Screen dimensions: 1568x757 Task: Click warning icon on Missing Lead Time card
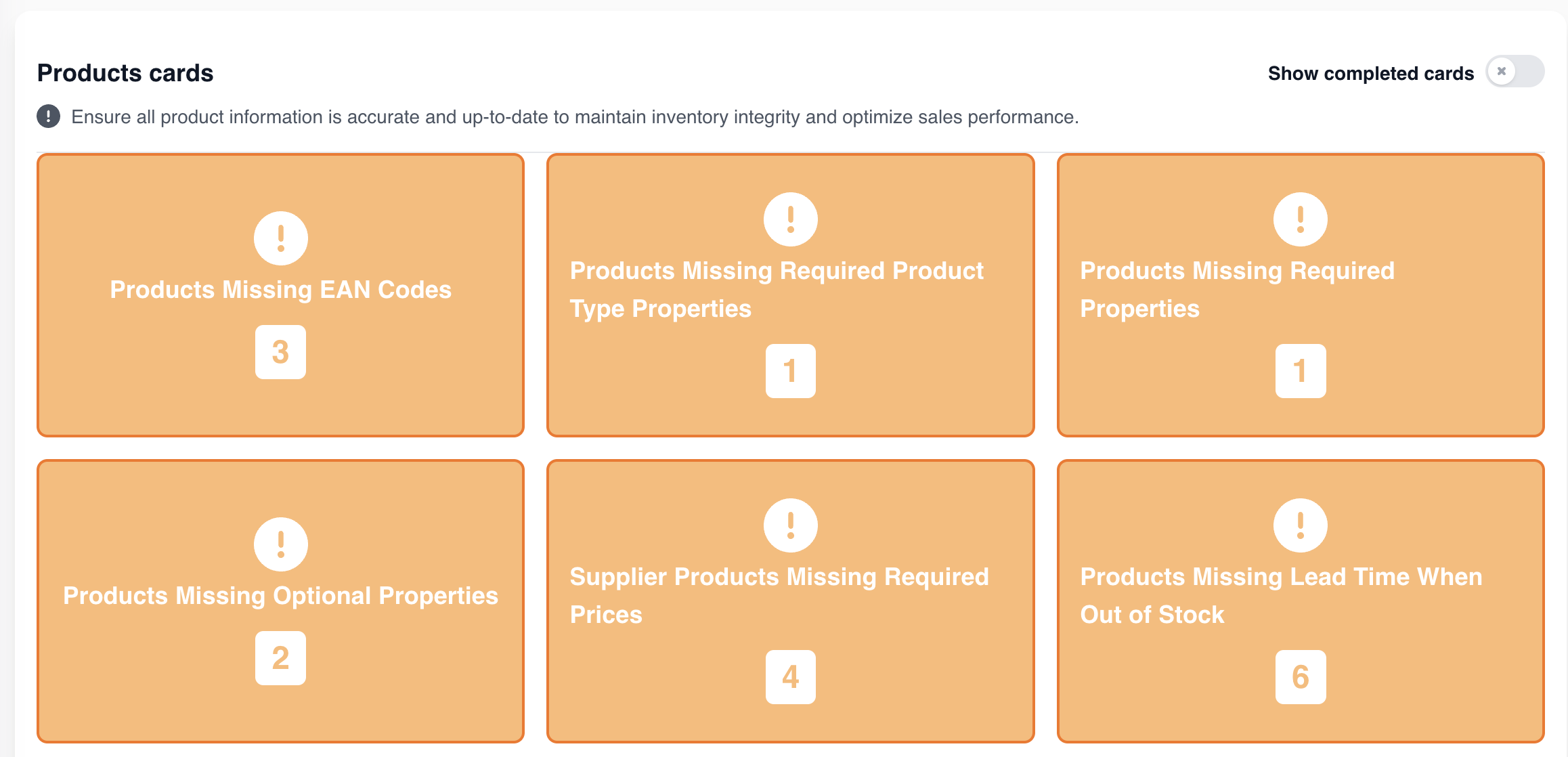pyautogui.click(x=1301, y=525)
